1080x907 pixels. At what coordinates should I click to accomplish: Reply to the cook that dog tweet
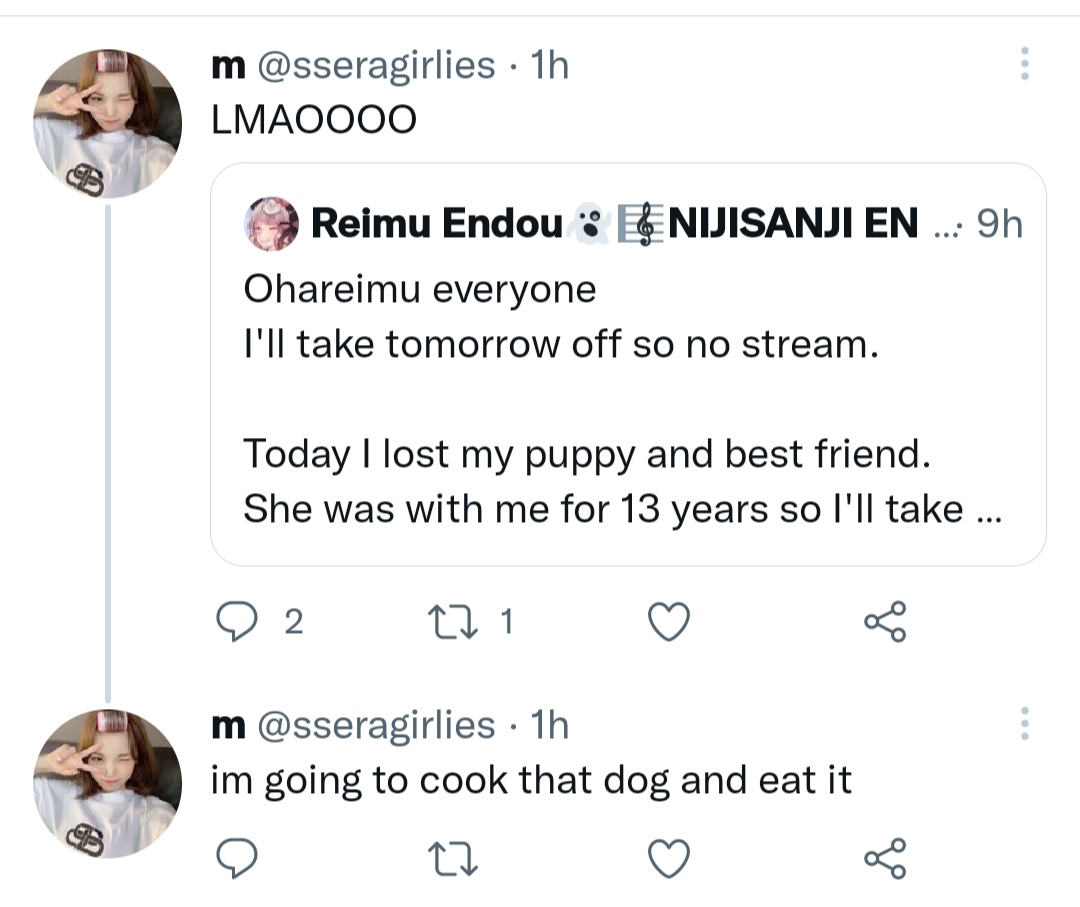tap(238, 857)
